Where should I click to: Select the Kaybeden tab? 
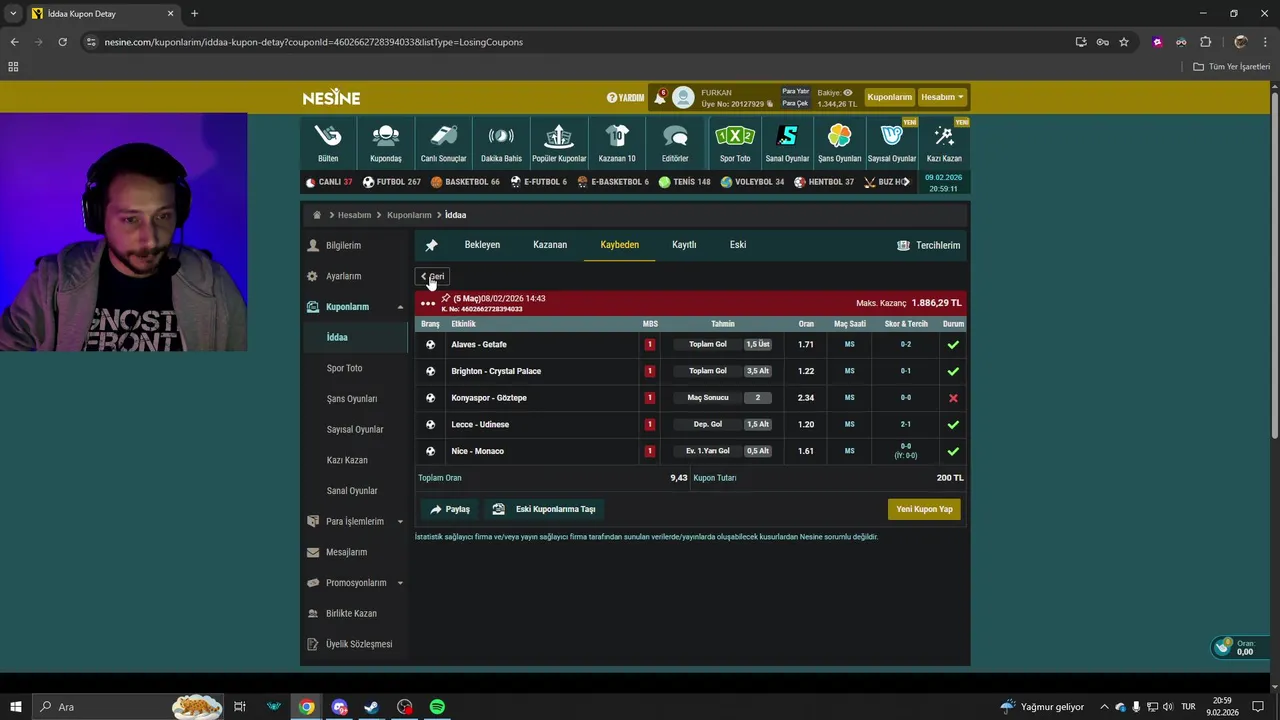619,245
